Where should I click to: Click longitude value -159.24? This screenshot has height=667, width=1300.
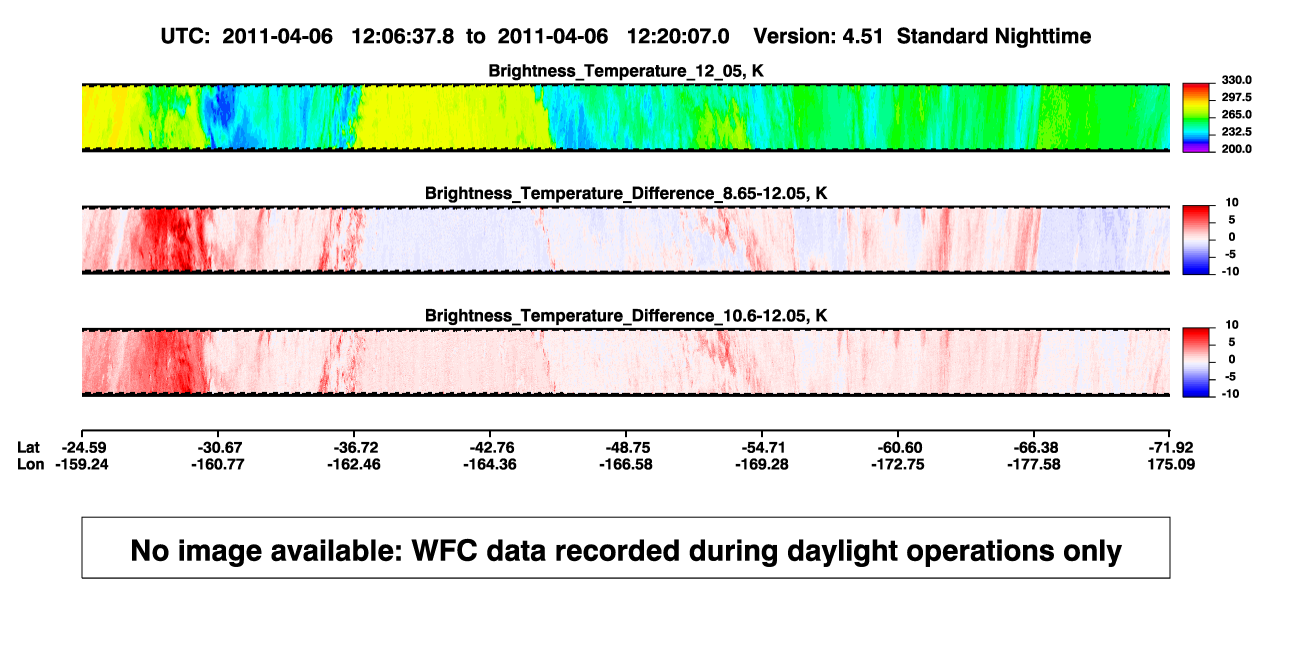(82, 464)
